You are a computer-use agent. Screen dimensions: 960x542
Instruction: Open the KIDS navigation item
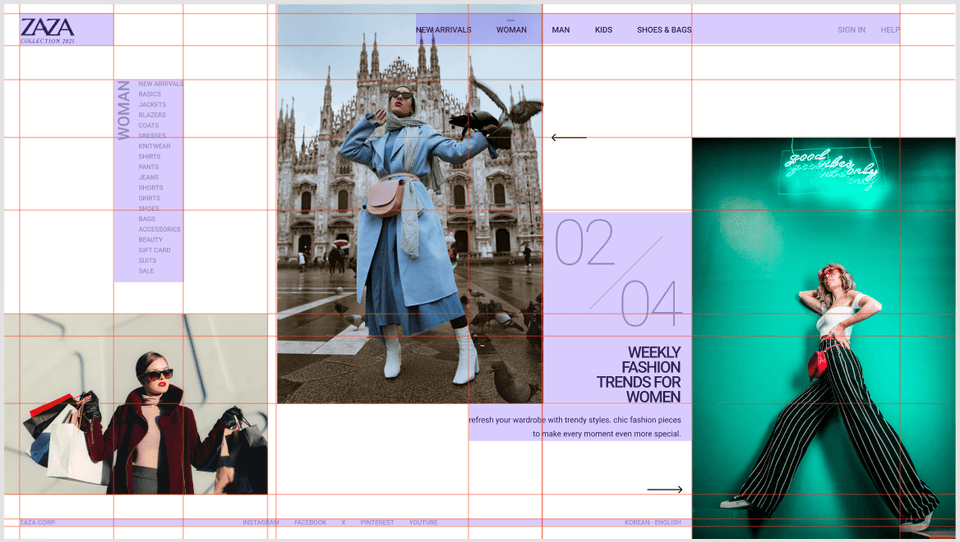[x=604, y=29]
